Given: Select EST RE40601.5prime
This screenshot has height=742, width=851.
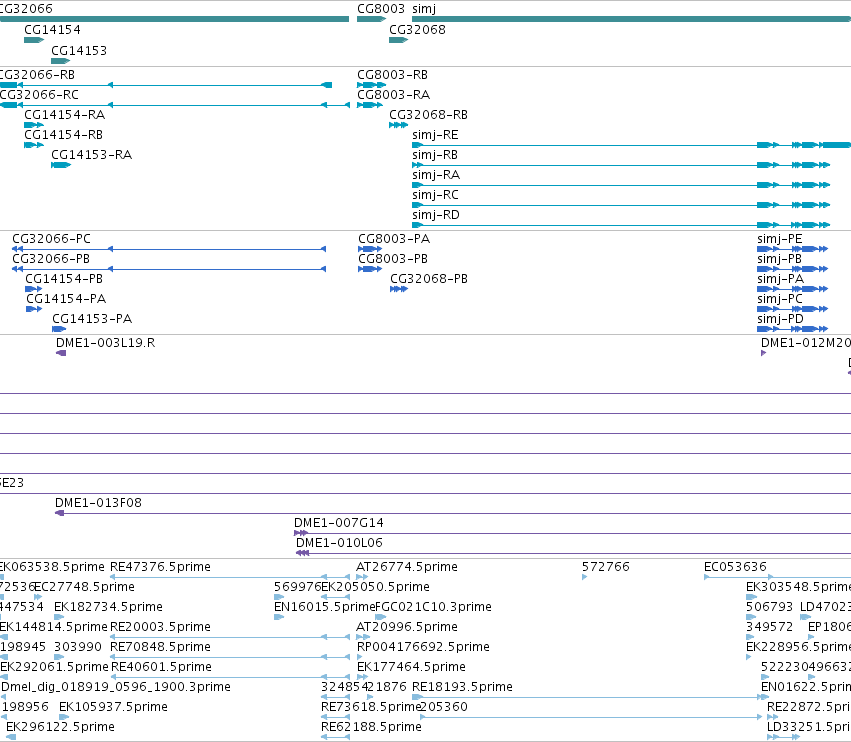Looking at the screenshot, I should [161, 668].
